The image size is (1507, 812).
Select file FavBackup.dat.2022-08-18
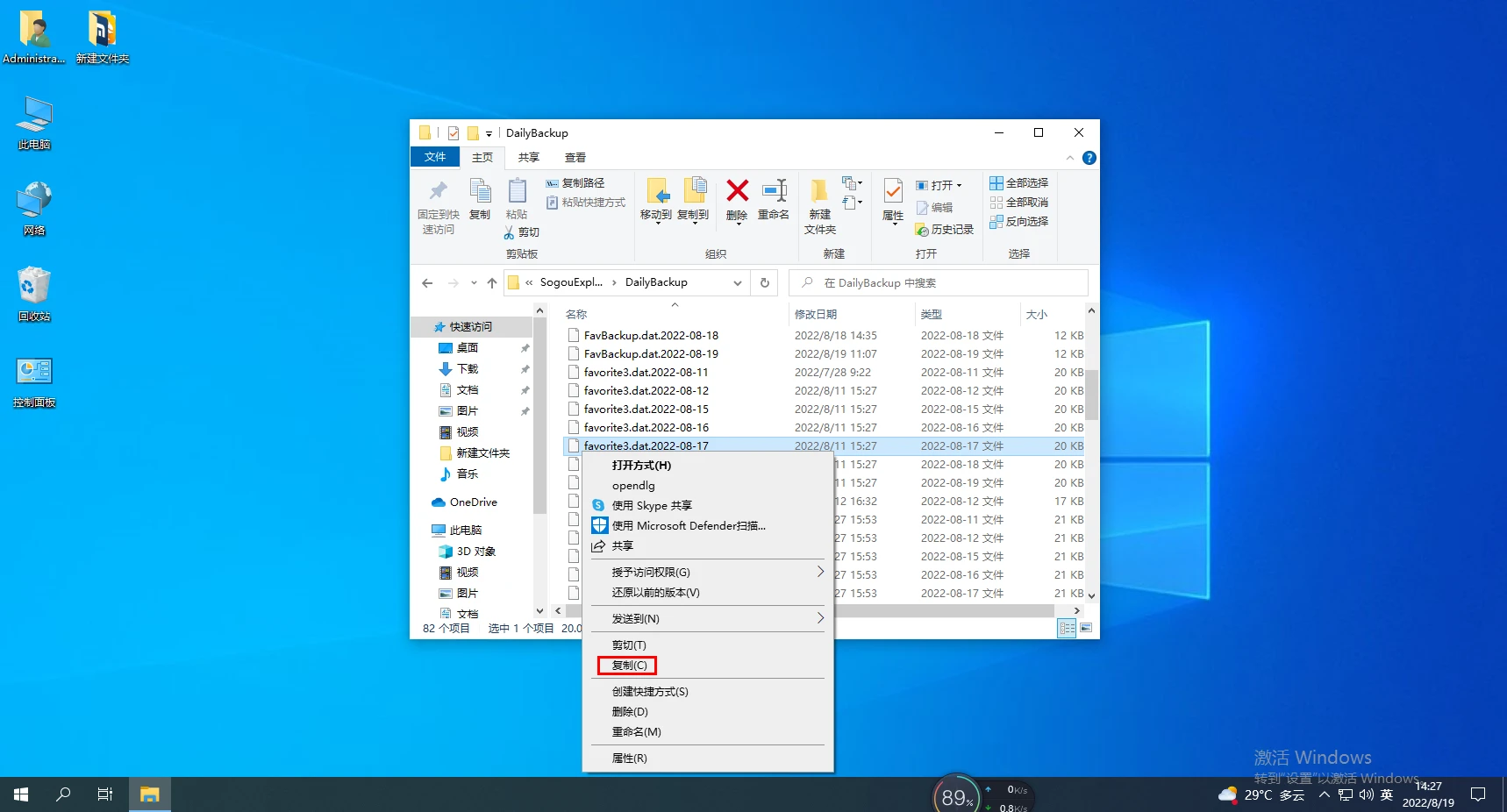pos(651,336)
